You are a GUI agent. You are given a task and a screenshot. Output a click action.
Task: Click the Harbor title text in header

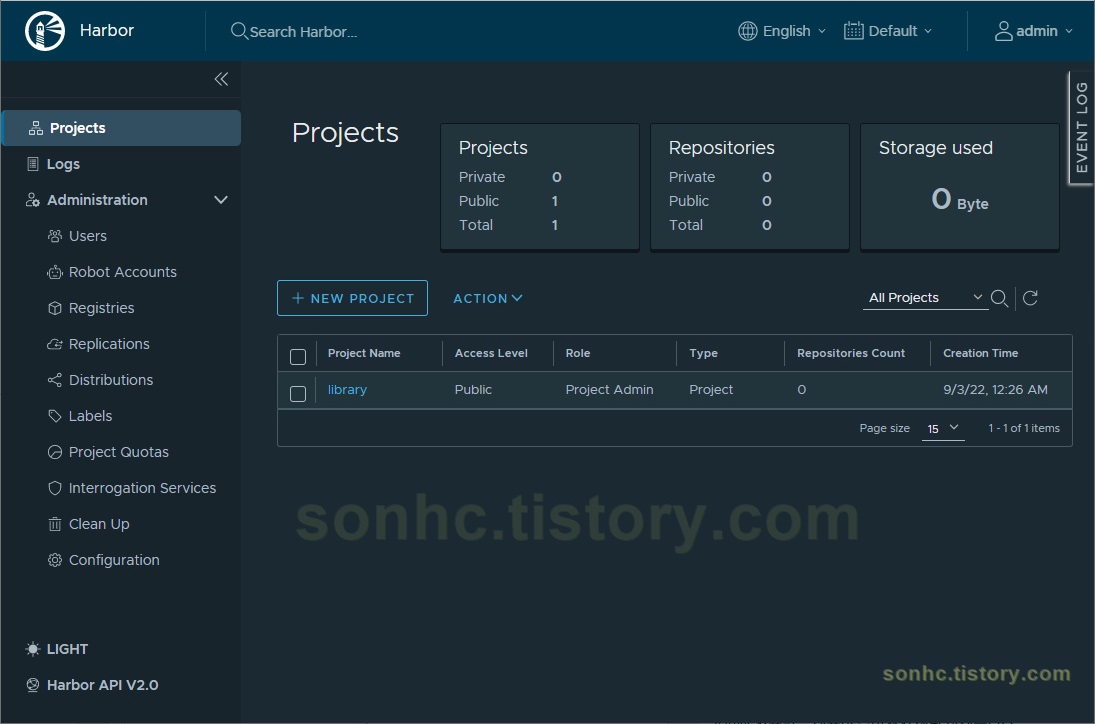pos(106,31)
